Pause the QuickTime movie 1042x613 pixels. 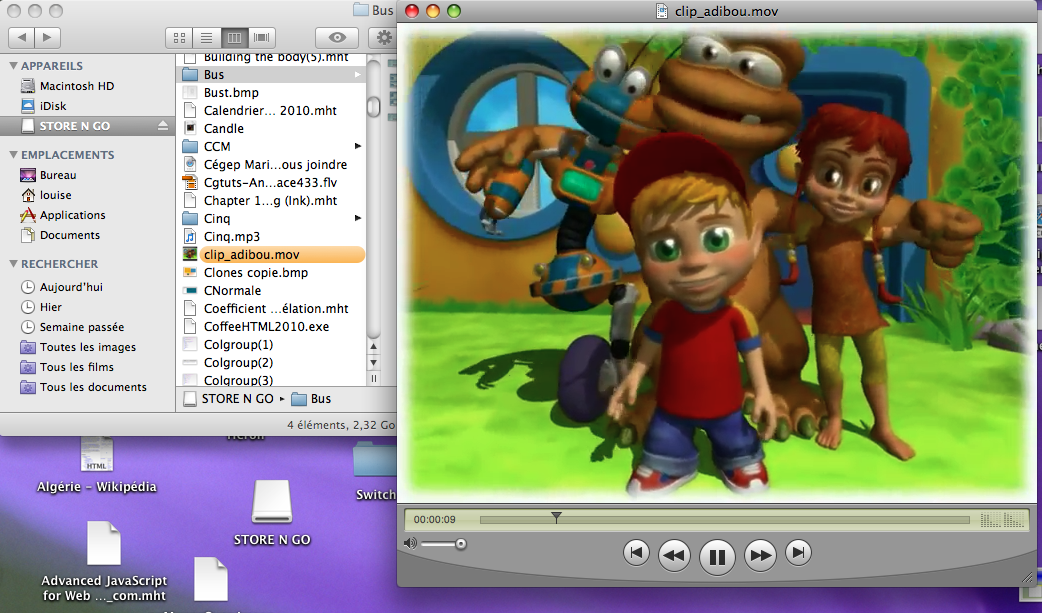(717, 556)
